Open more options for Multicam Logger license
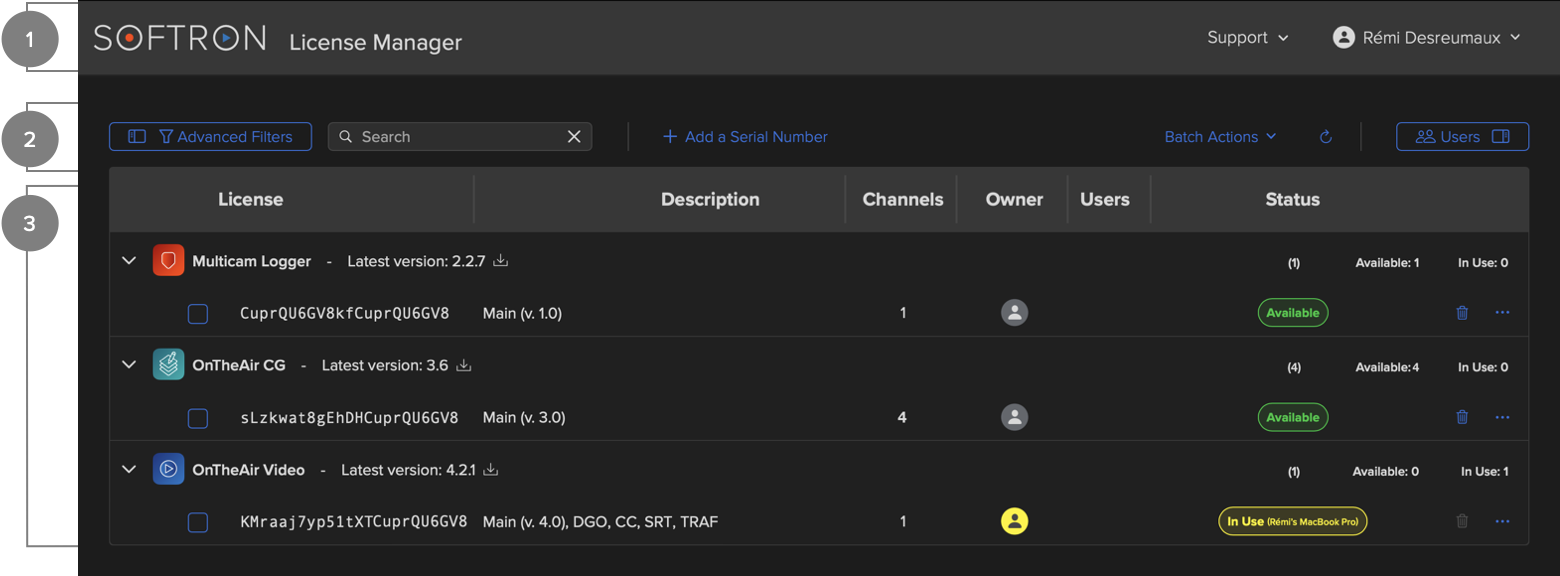The width and height of the screenshot is (1560, 576). tap(1502, 313)
